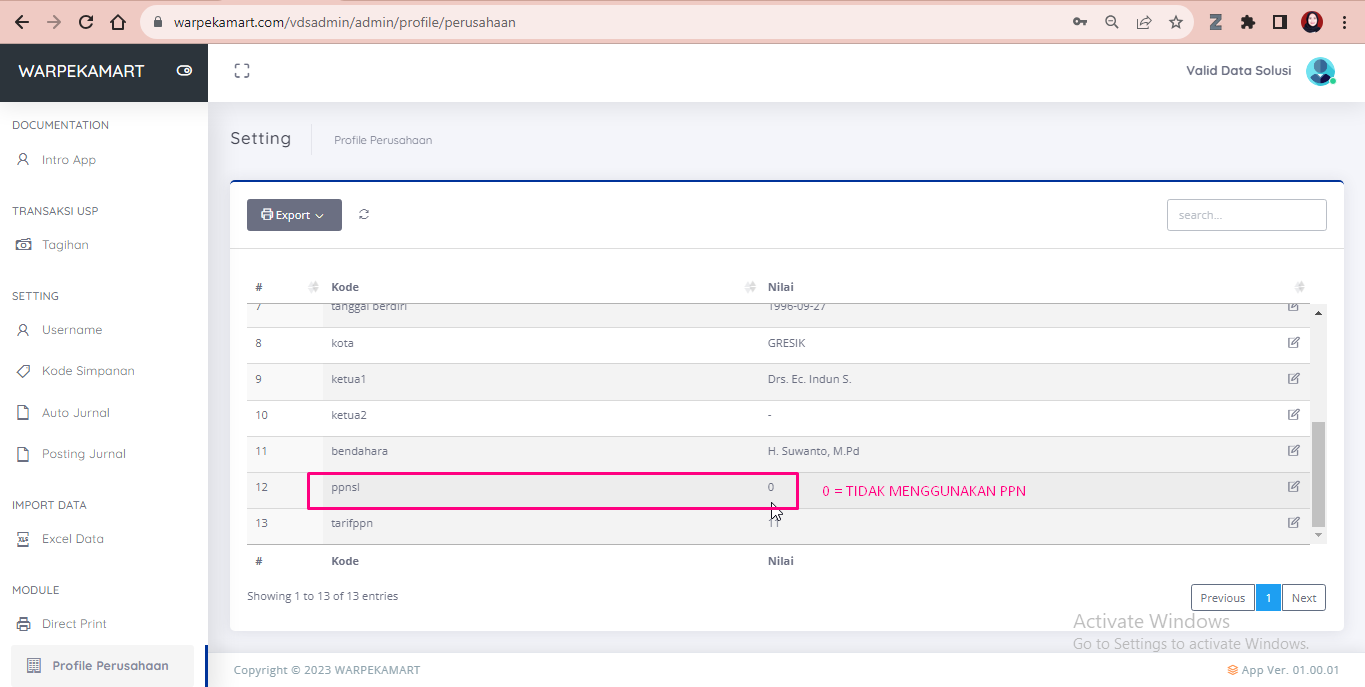Go to Previous page of entries
The width and height of the screenshot is (1365, 687).
click(1222, 598)
